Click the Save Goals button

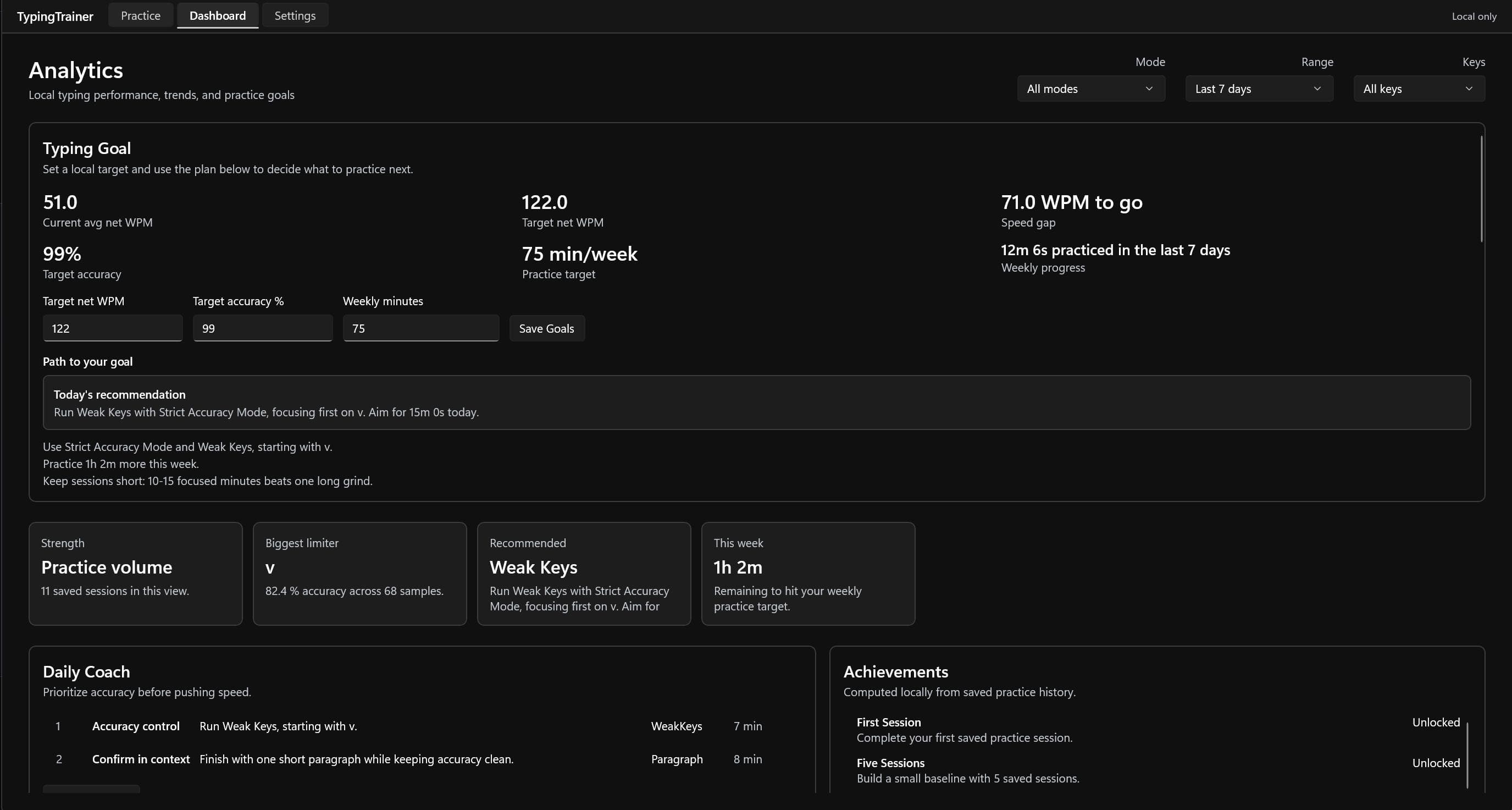(x=546, y=328)
